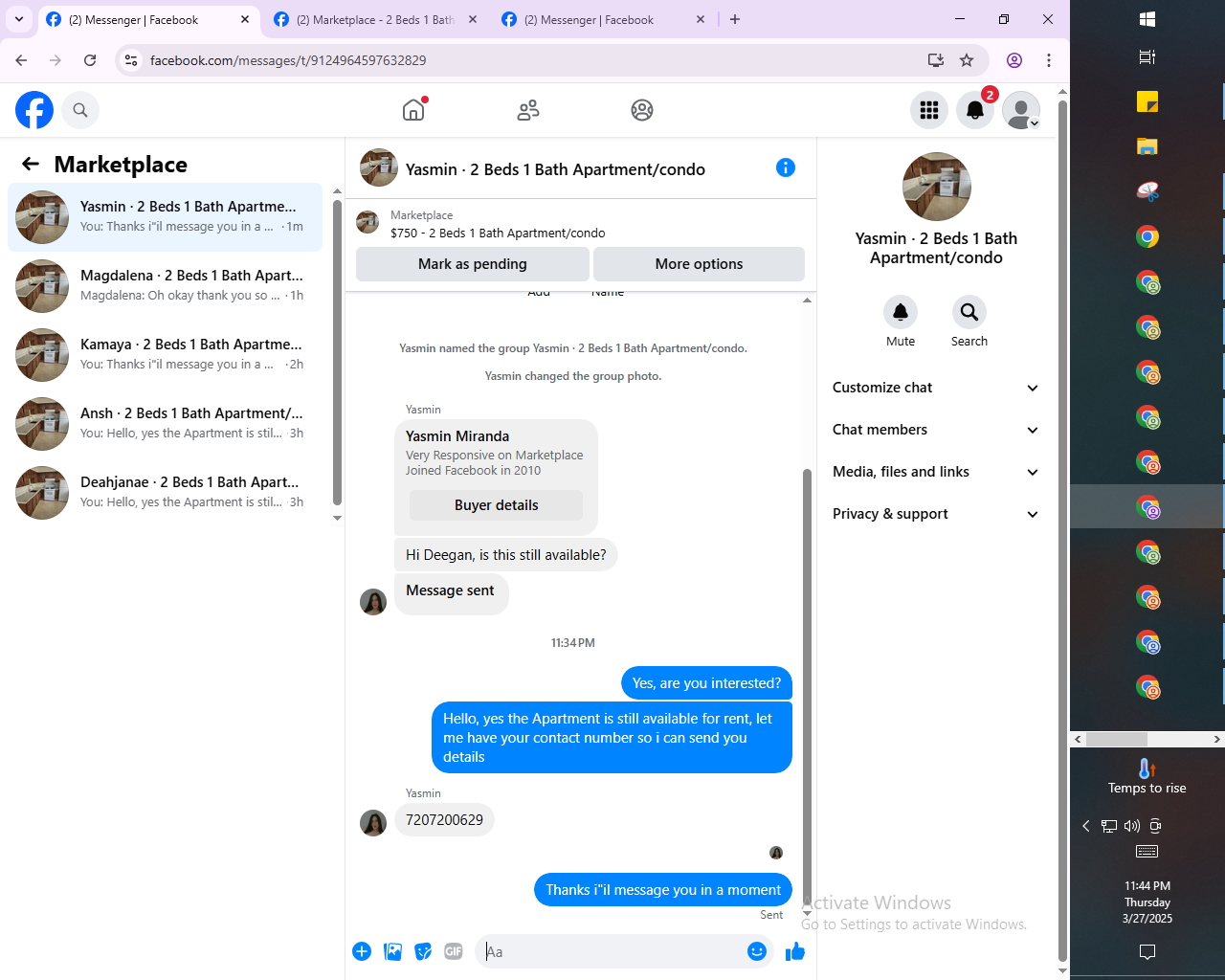Open Sticky Notes from the taskbar
This screenshot has width=1225, height=980.
point(1147,101)
